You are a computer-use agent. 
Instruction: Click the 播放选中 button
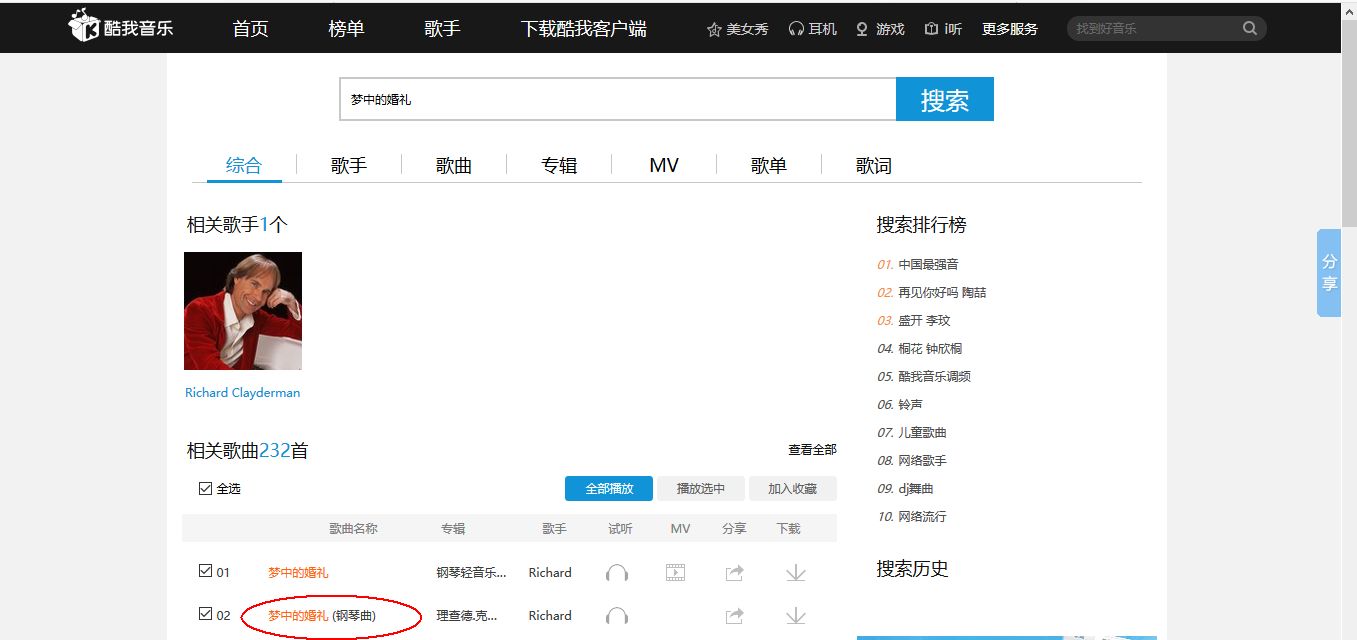(x=701, y=488)
